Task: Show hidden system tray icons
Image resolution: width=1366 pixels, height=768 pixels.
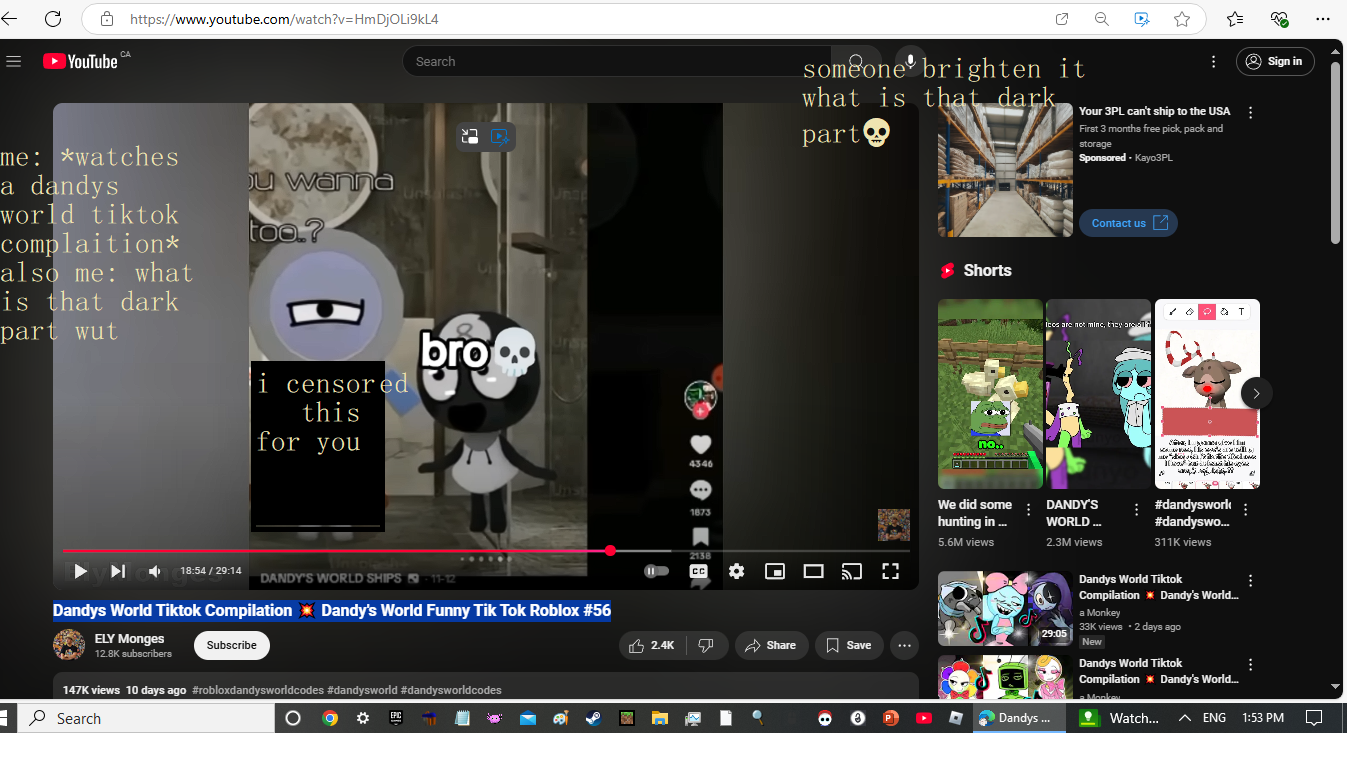Action: (x=1185, y=718)
